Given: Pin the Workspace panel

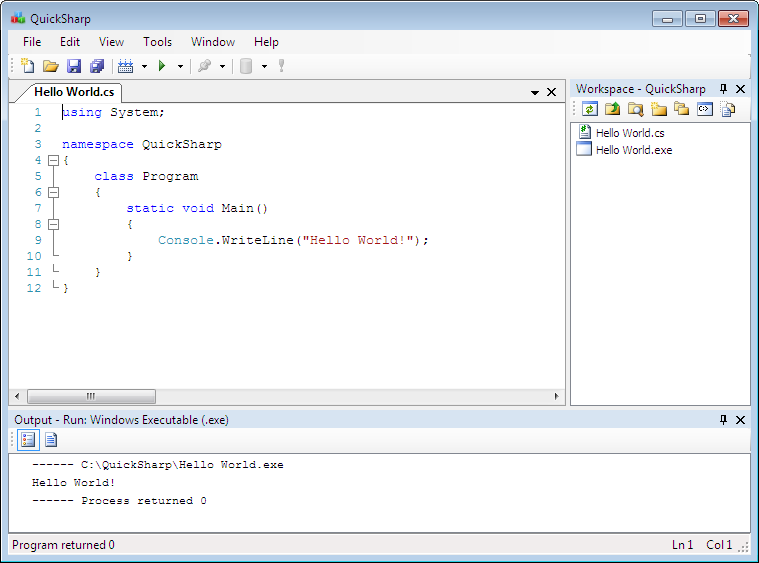Looking at the screenshot, I should (x=724, y=89).
